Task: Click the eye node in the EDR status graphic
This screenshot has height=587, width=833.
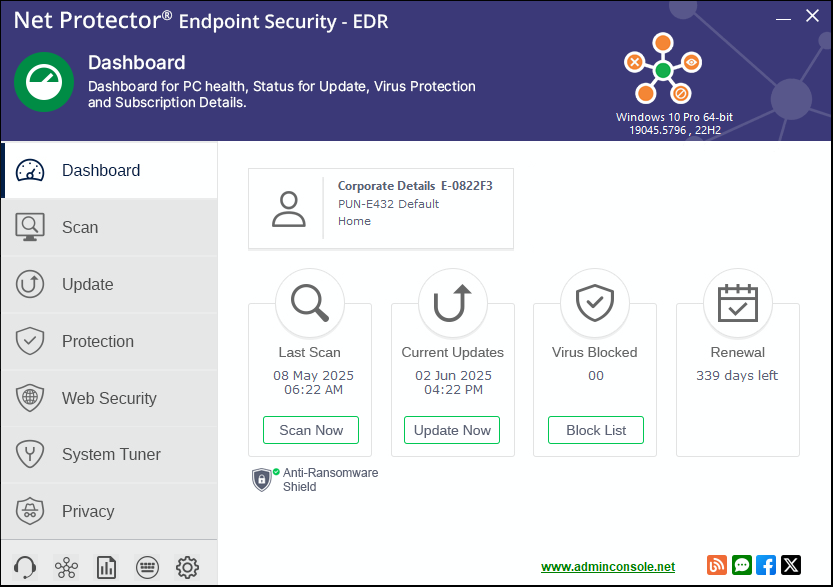Action: pyautogui.click(x=692, y=62)
